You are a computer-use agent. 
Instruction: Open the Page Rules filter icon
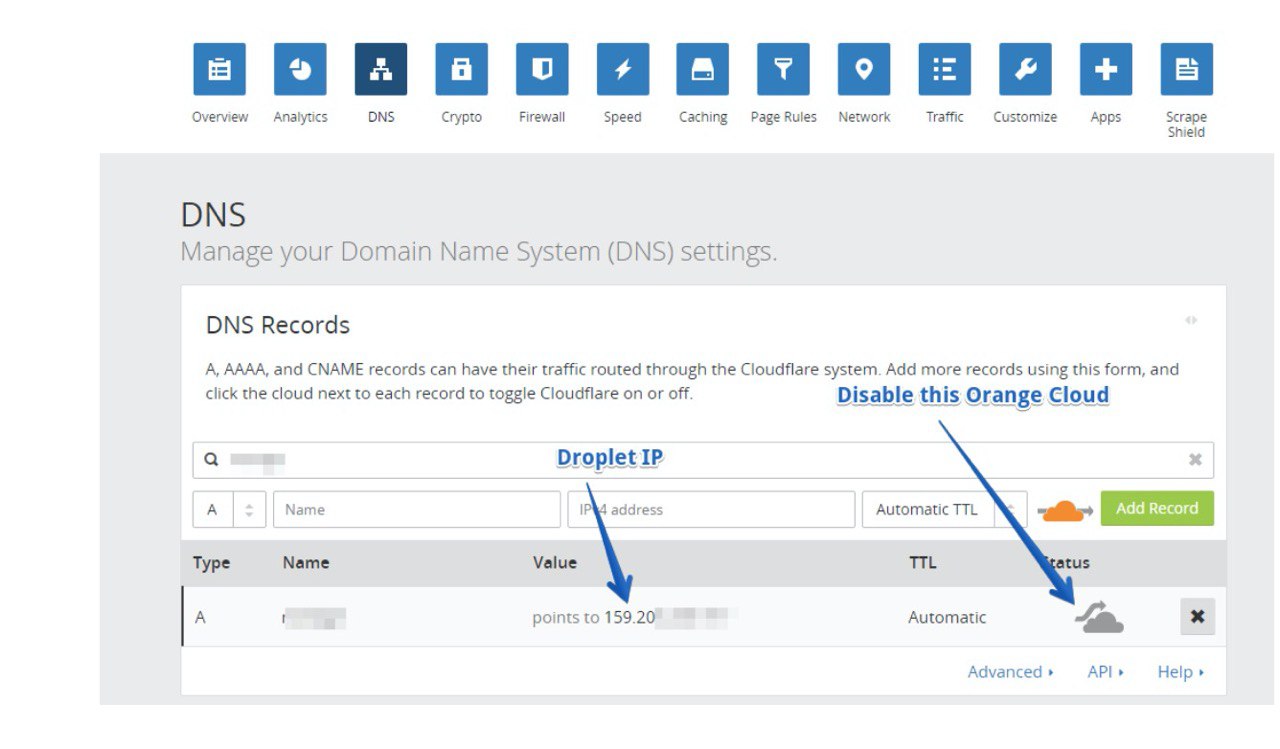click(x=784, y=69)
